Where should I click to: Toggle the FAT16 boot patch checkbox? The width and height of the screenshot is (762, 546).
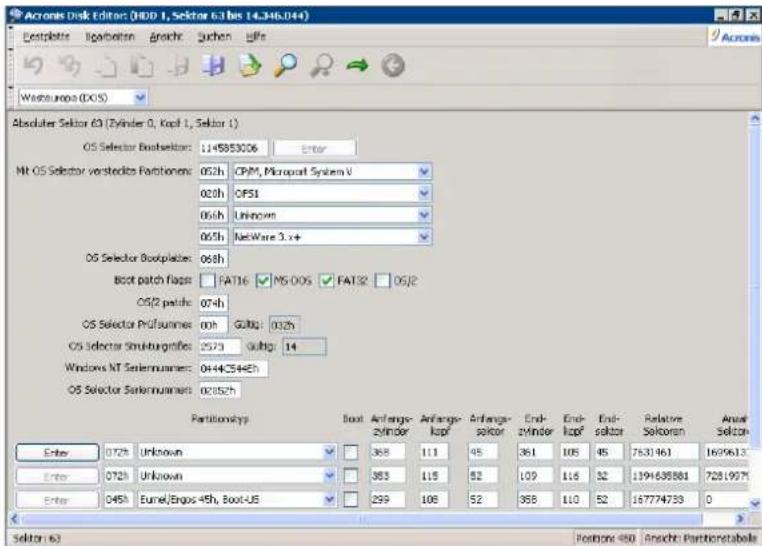208,280
